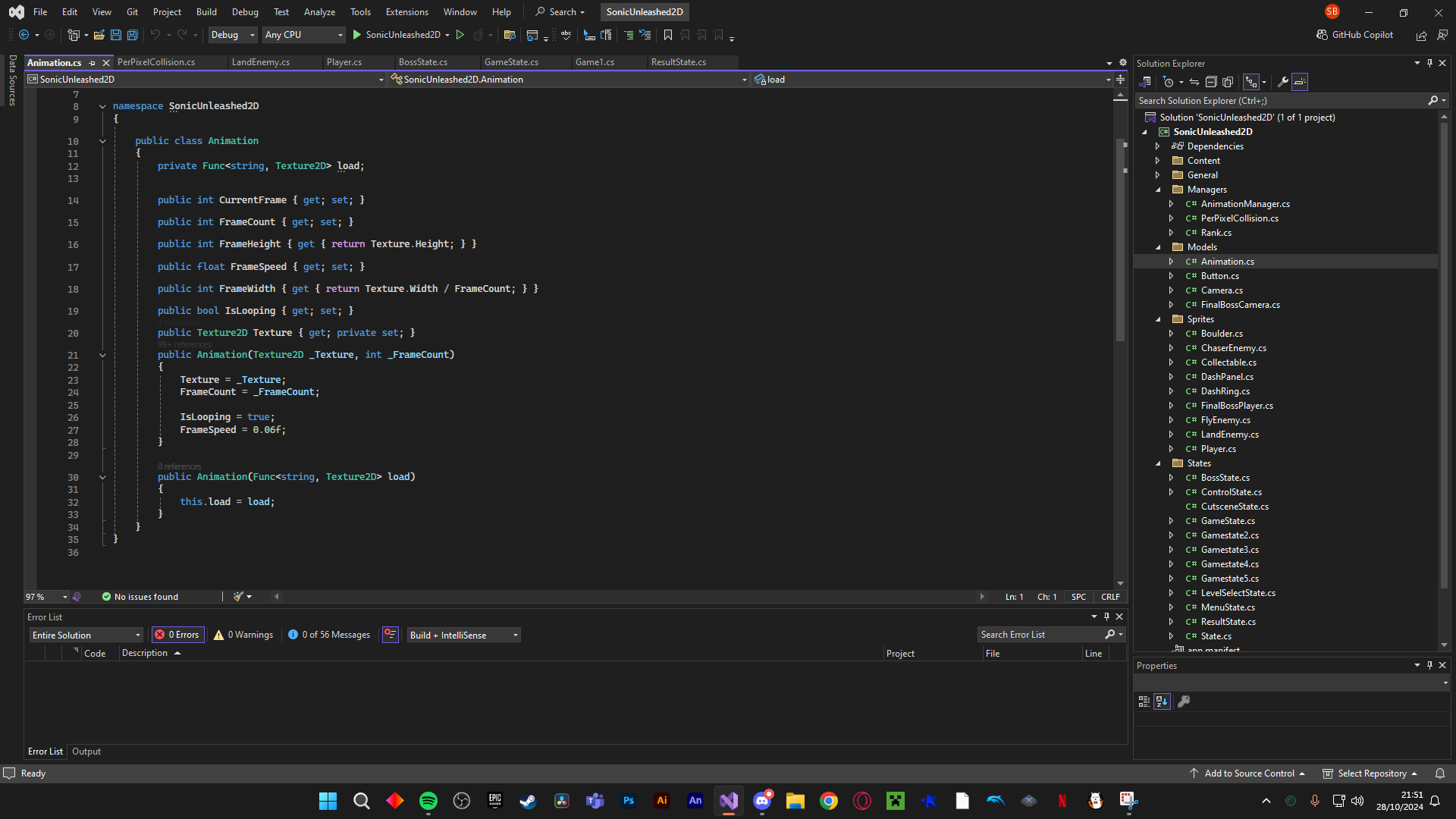The width and height of the screenshot is (1456, 819).
Task: Click Collapse All icon in Solution Explorer
Action: [1211, 82]
